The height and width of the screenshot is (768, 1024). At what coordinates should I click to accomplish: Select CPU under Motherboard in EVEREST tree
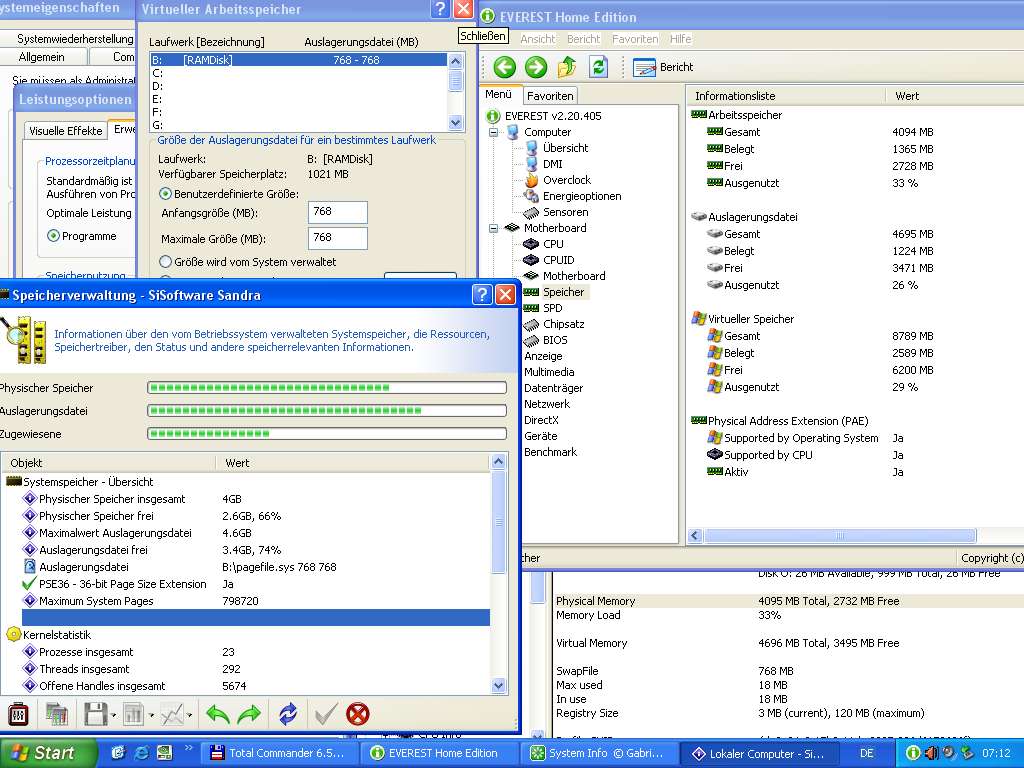pos(552,244)
